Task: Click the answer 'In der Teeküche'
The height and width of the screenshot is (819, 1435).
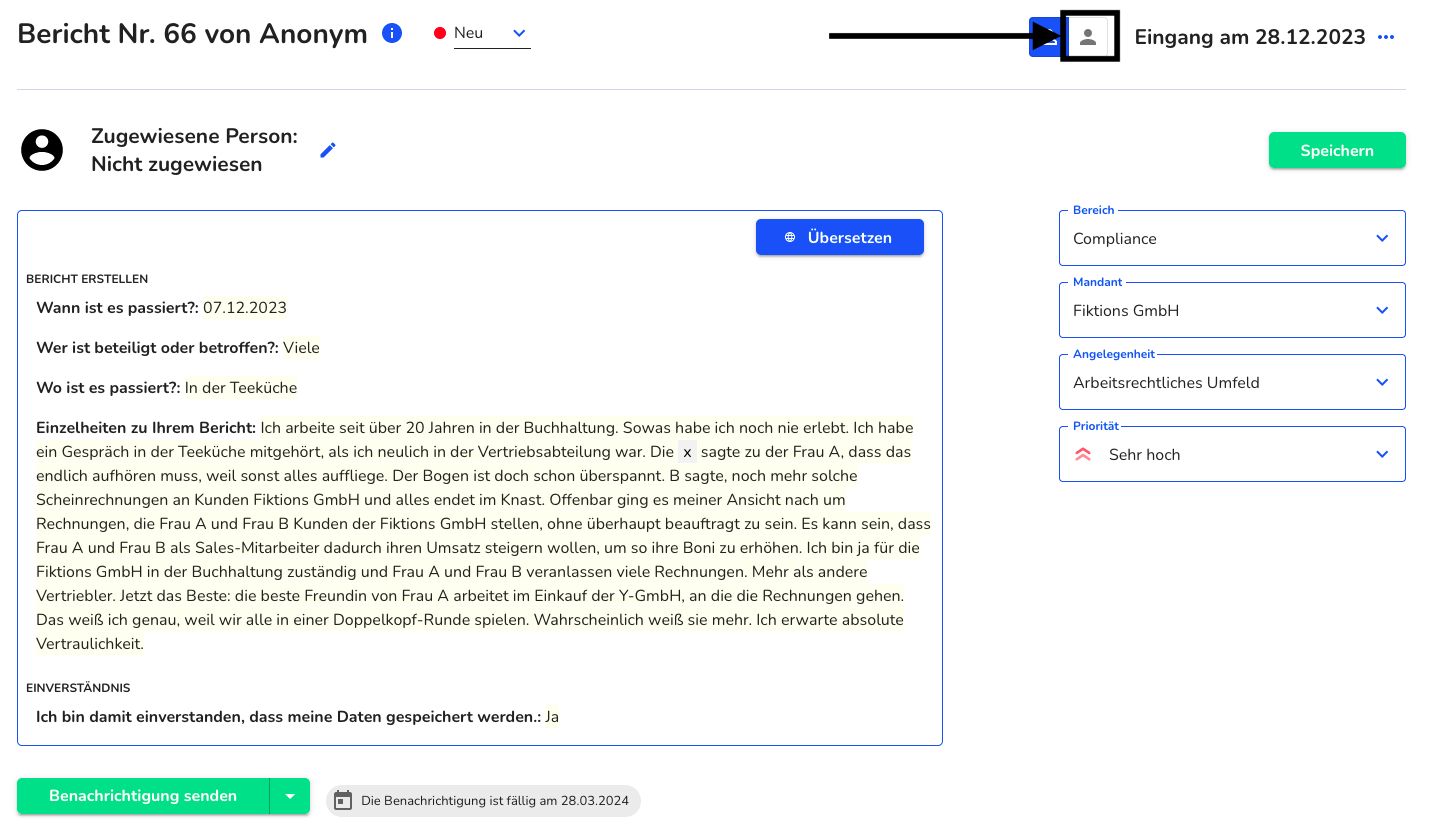Action: (241, 387)
